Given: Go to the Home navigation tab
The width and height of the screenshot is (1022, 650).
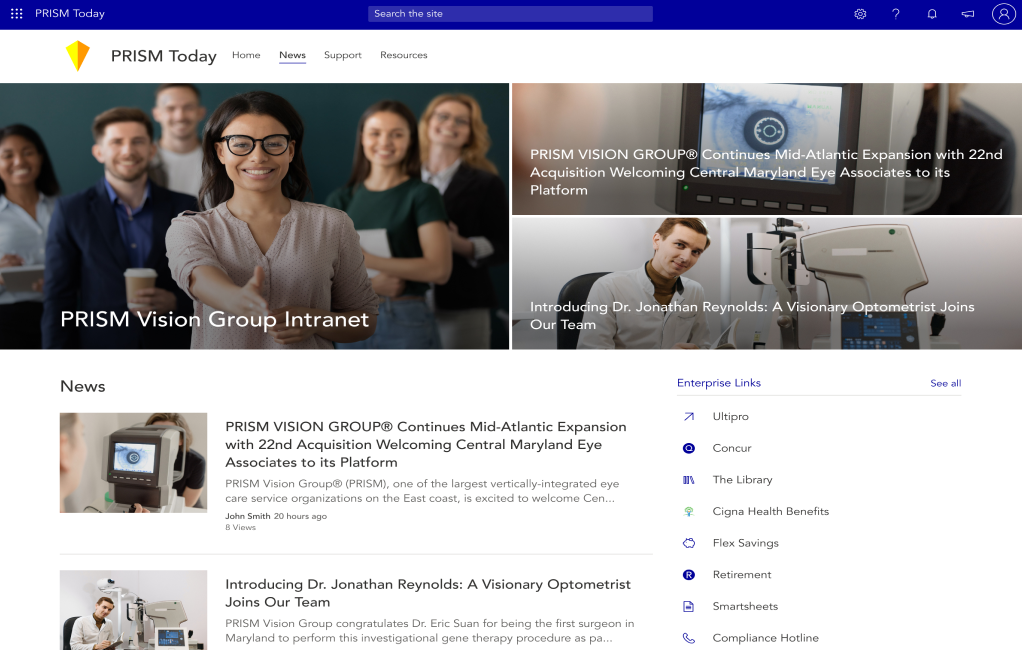Looking at the screenshot, I should click(x=246, y=55).
